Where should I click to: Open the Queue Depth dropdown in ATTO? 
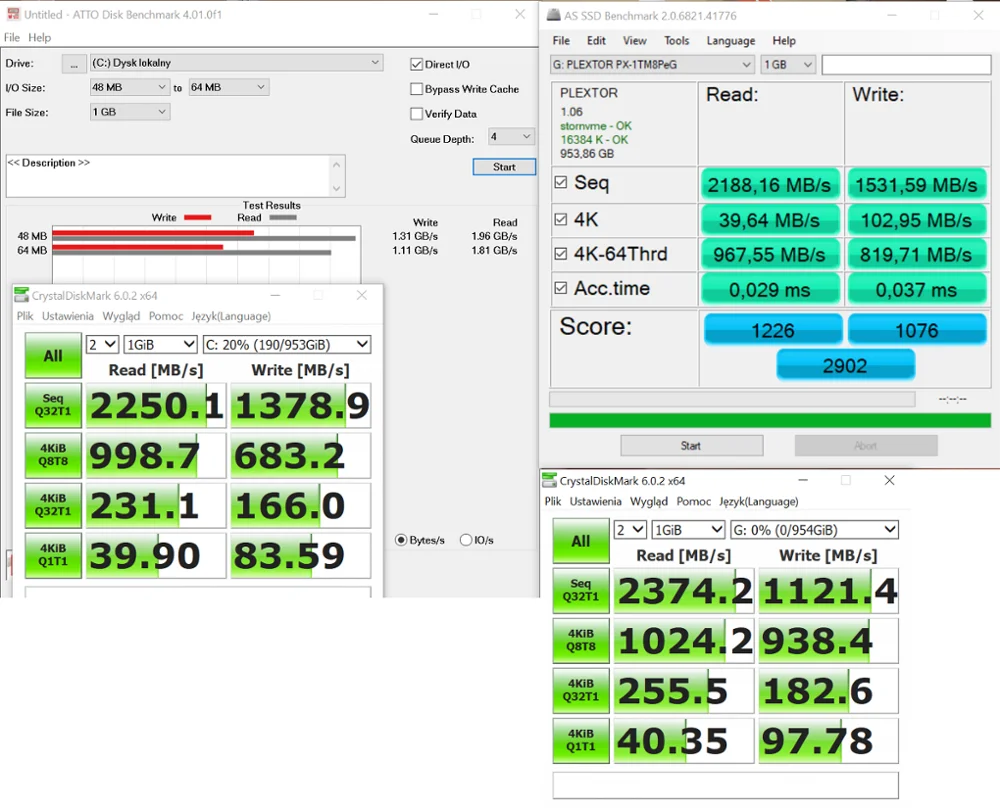click(511, 136)
